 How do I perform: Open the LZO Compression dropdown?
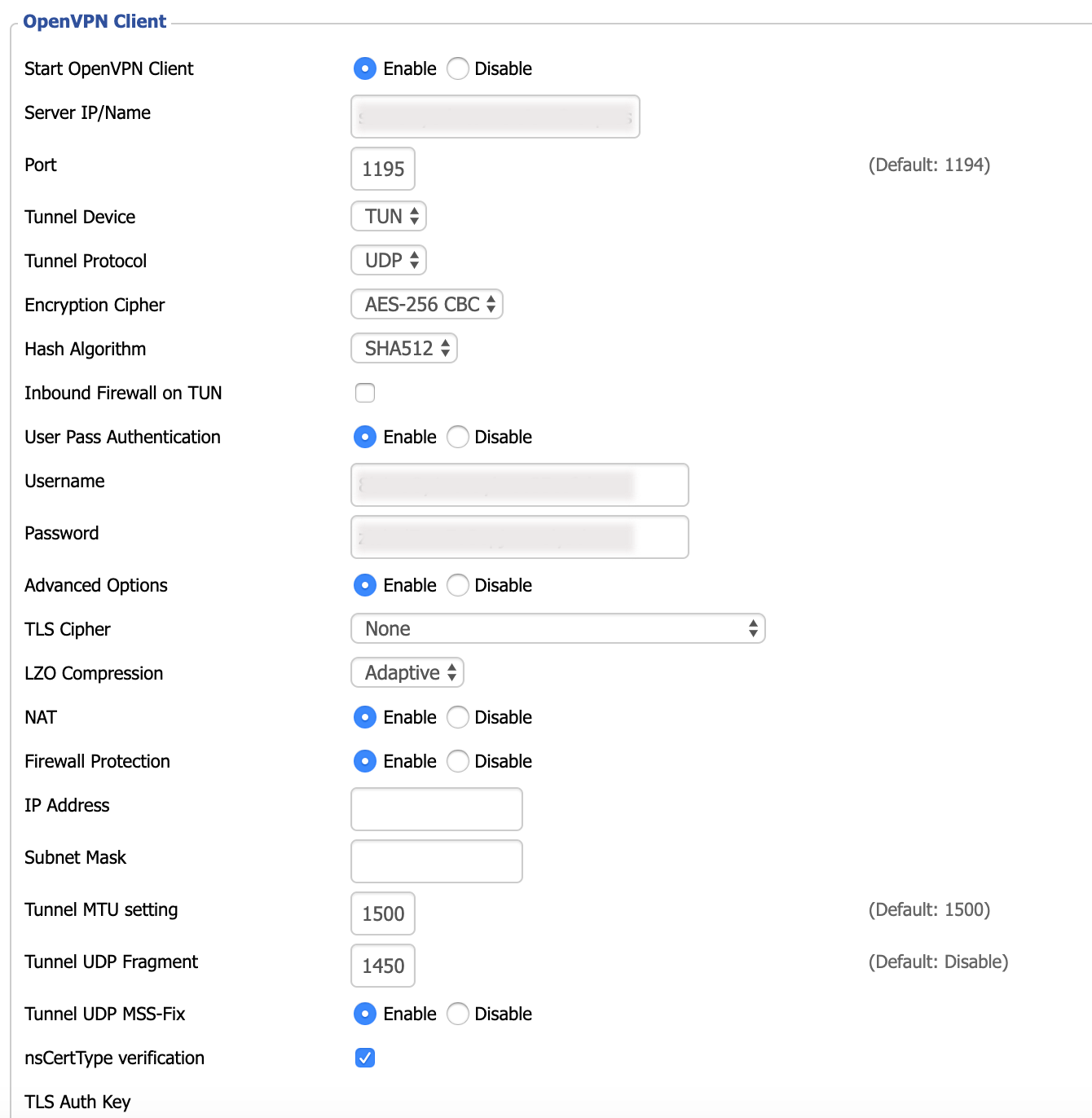click(407, 673)
